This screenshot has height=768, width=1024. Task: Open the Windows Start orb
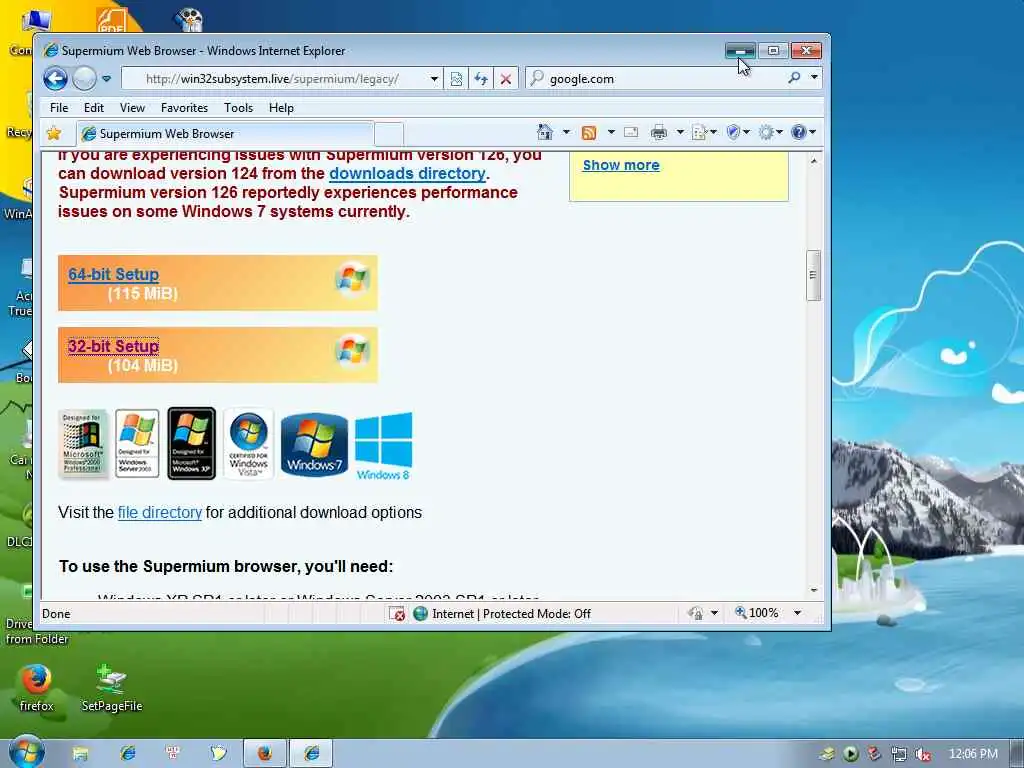click(x=27, y=751)
